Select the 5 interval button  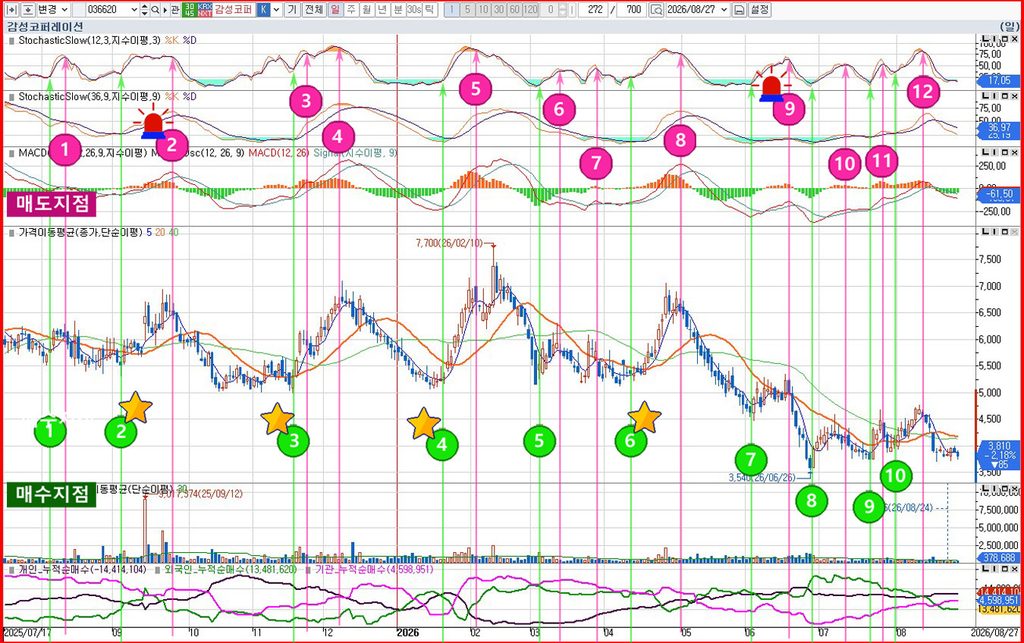[468, 10]
